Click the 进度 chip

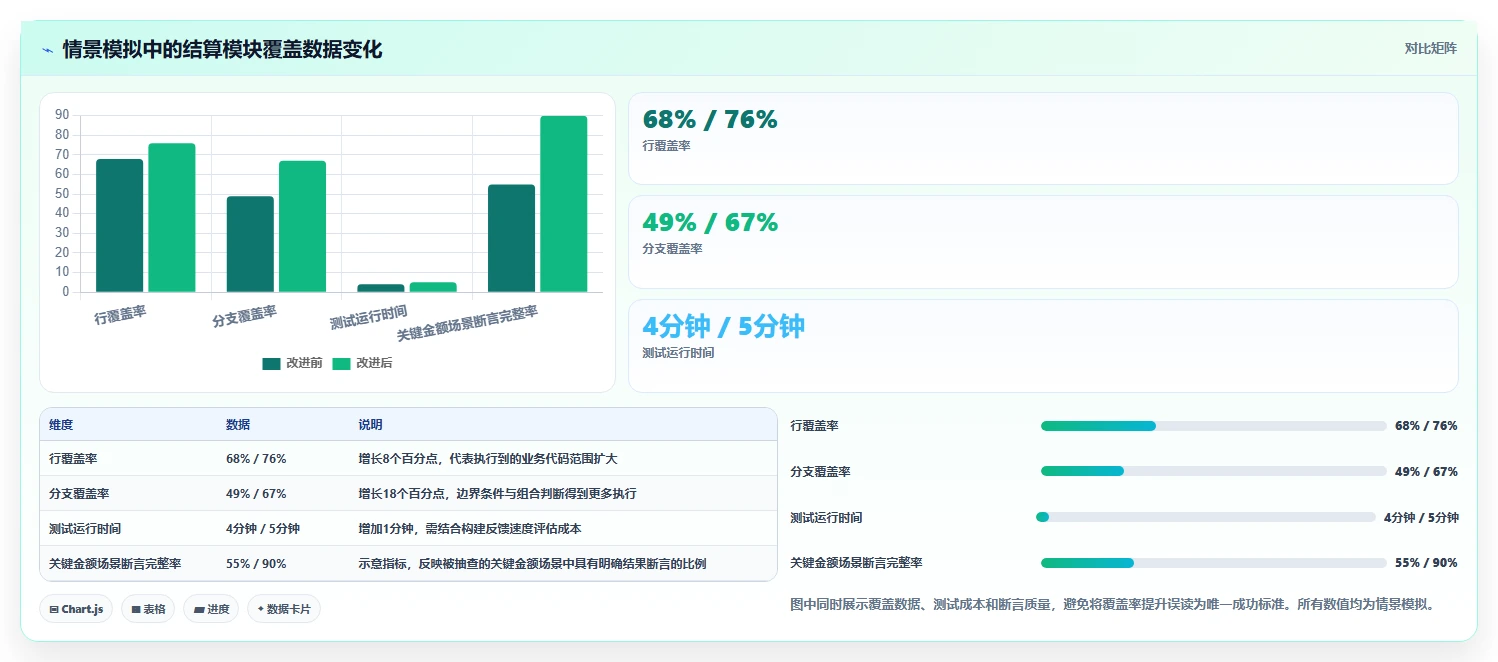pyautogui.click(x=211, y=609)
